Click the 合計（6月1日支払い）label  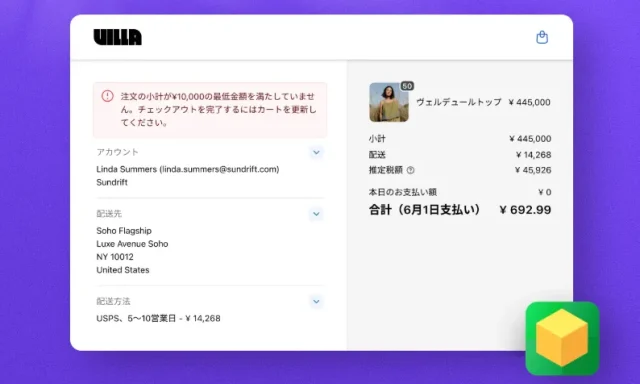coord(424,210)
